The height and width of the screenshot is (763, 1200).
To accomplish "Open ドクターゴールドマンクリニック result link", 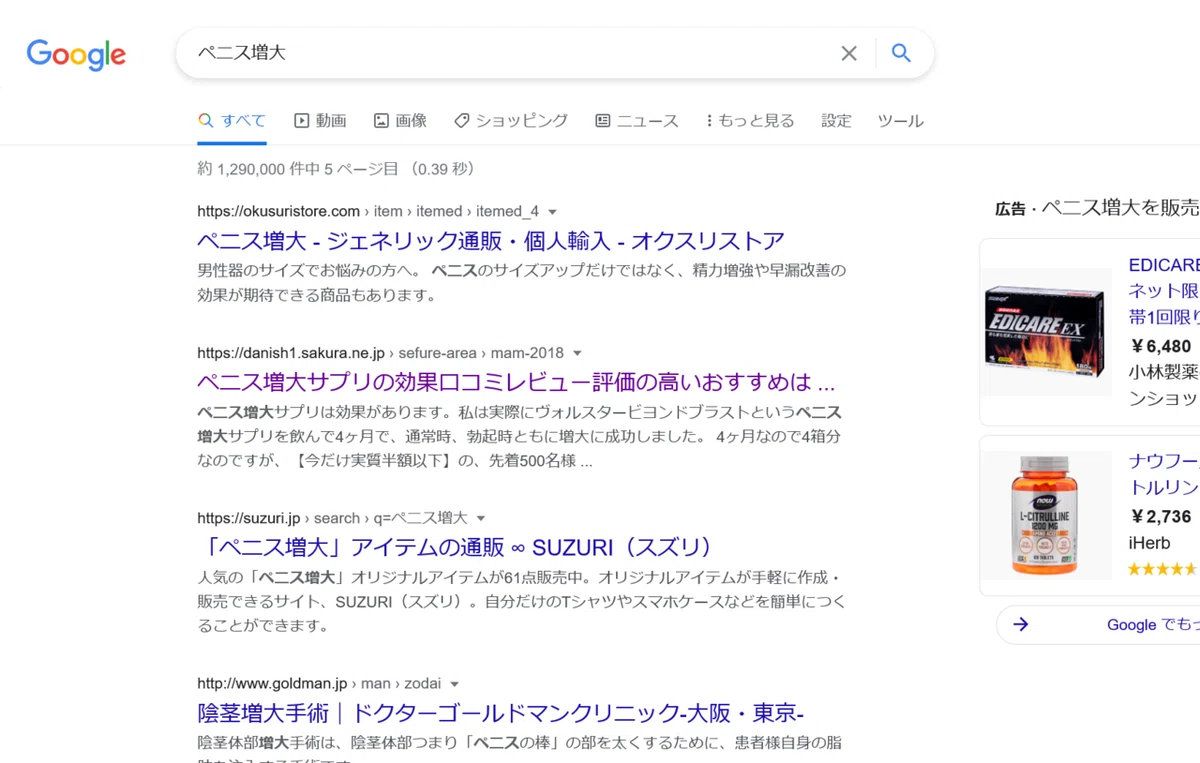I will pos(500,714).
